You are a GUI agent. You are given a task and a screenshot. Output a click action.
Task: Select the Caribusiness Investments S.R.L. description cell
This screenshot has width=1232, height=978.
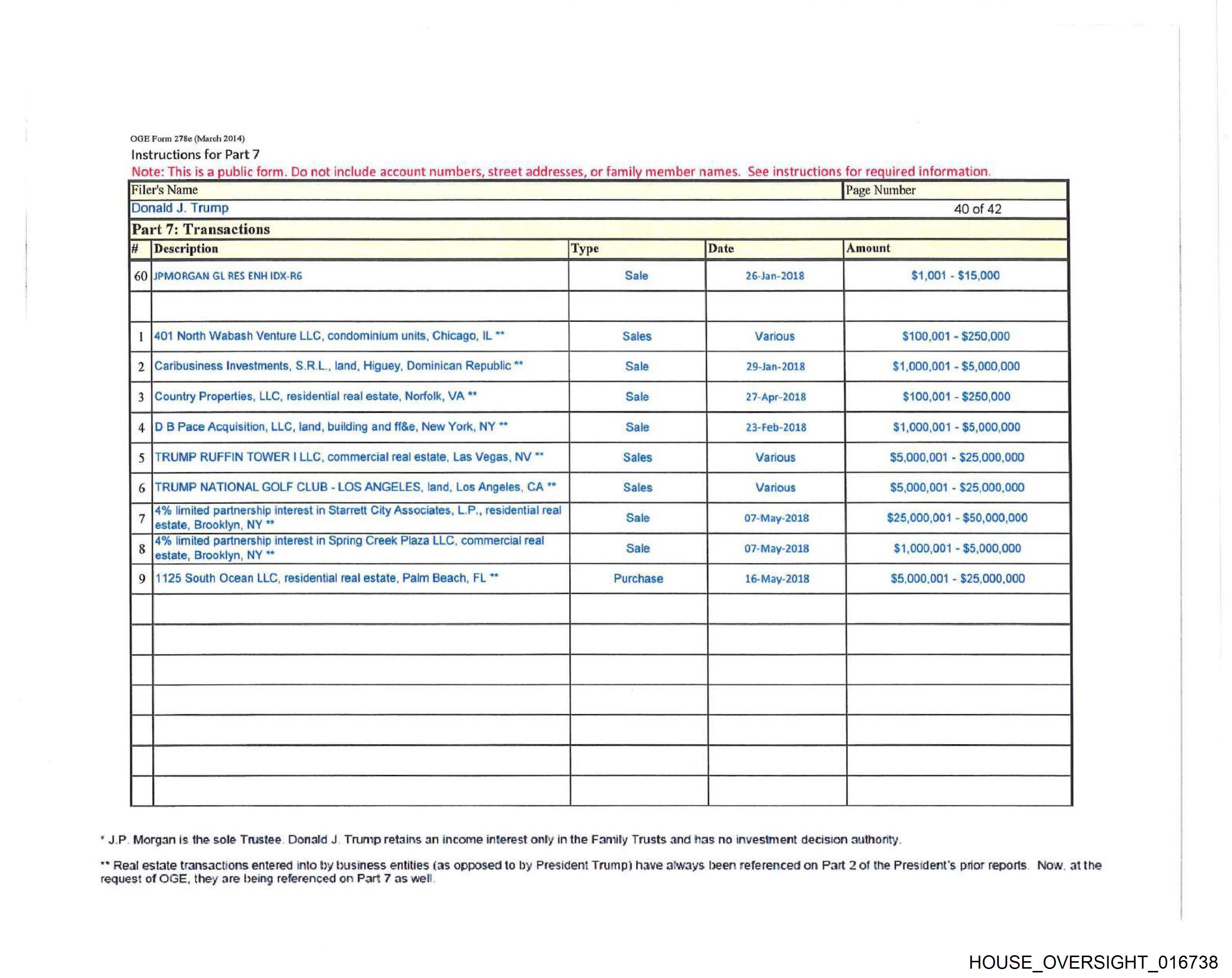tap(338, 366)
